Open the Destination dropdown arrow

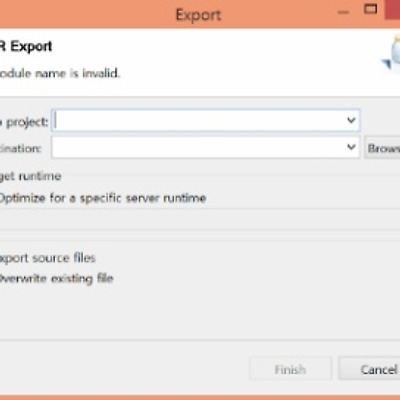tap(351, 147)
